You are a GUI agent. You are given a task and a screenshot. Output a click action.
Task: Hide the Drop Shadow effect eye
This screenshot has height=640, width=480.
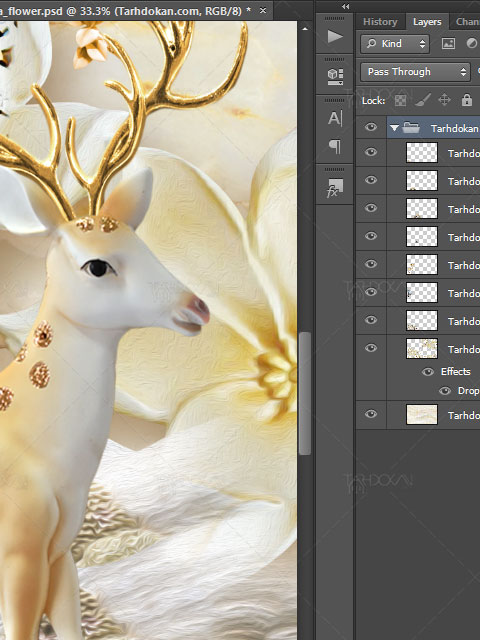(x=445, y=391)
